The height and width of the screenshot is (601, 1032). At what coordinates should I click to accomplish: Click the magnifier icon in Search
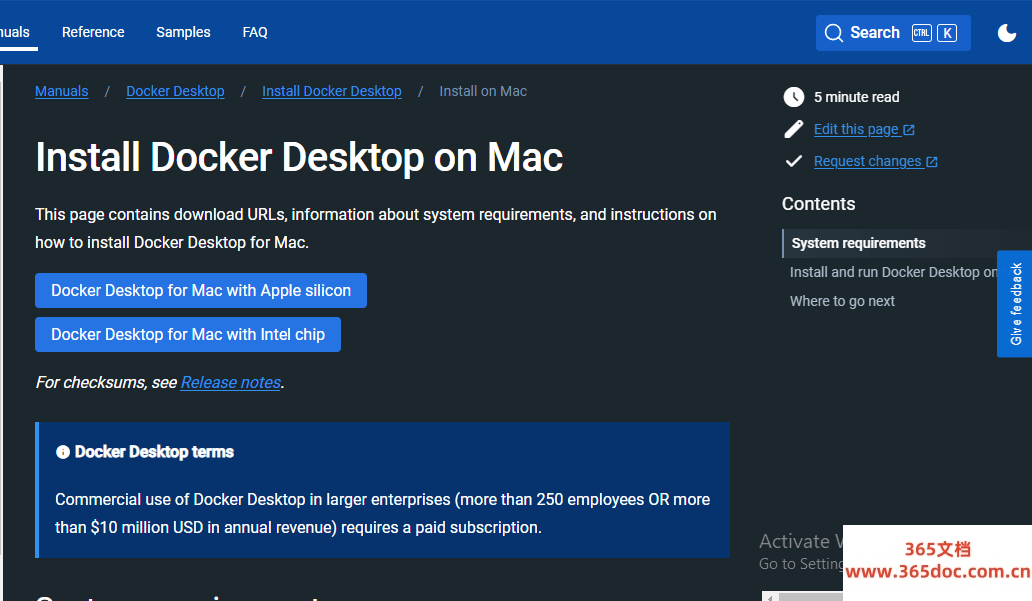point(833,33)
